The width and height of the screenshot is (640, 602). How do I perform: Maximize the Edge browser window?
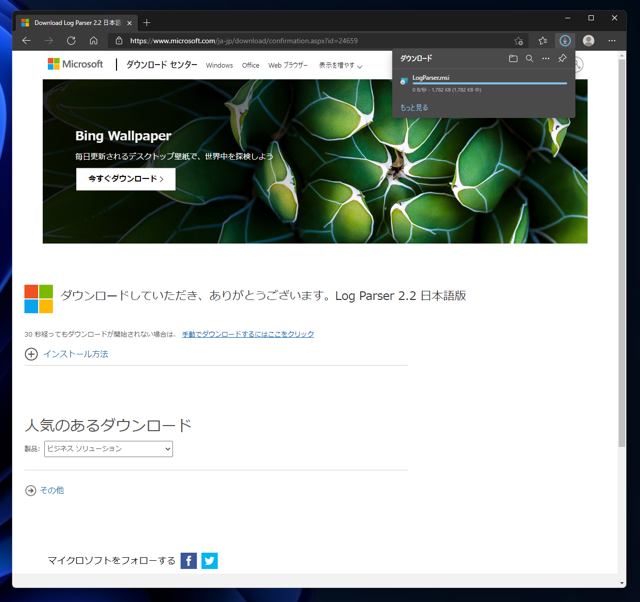pos(591,18)
